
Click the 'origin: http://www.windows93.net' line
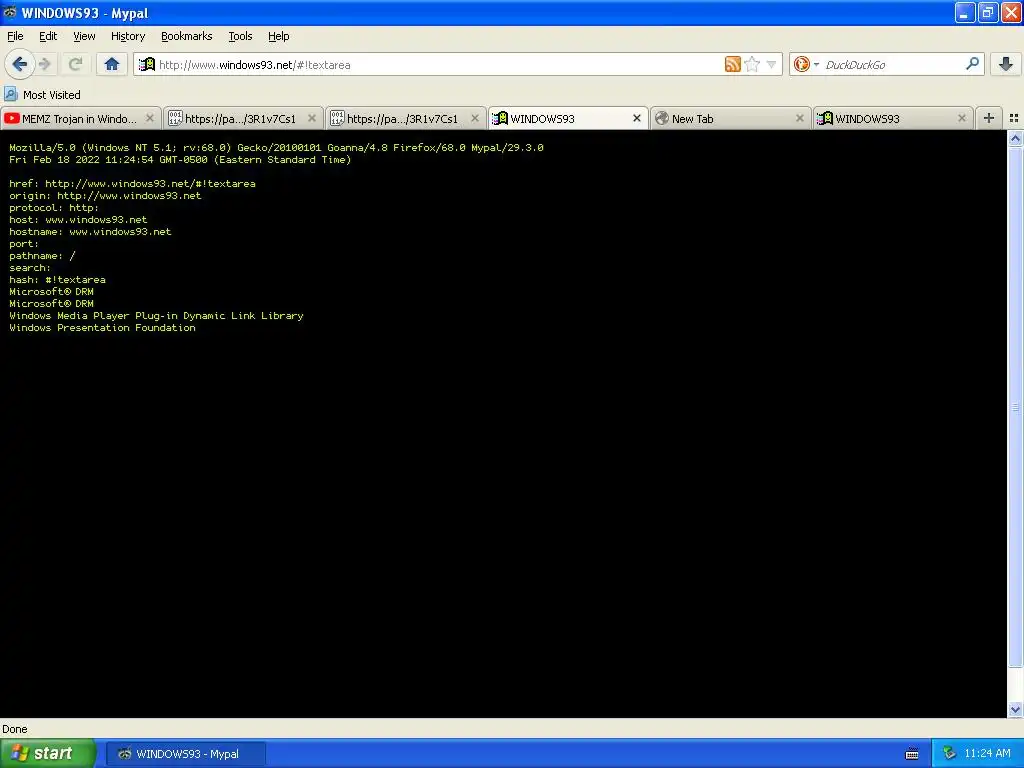click(x=105, y=195)
